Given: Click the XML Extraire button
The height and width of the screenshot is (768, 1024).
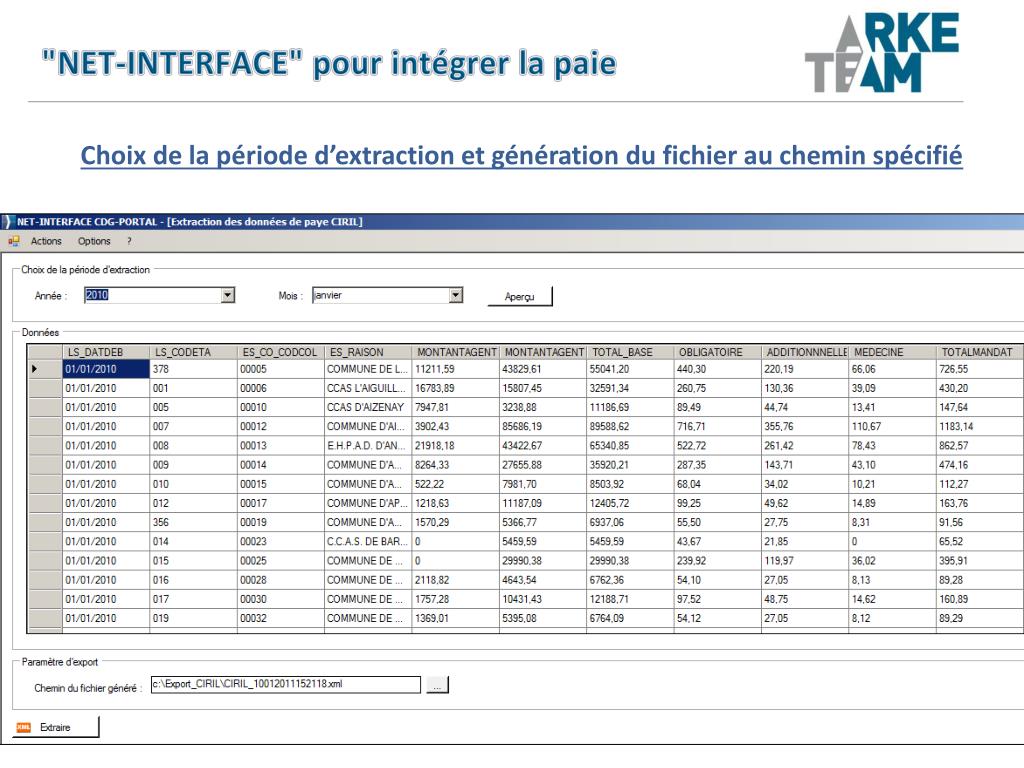Looking at the screenshot, I should [55, 727].
